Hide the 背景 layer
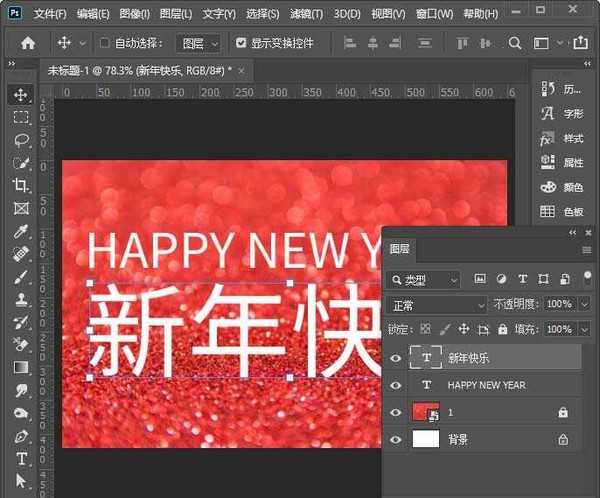 click(396, 439)
